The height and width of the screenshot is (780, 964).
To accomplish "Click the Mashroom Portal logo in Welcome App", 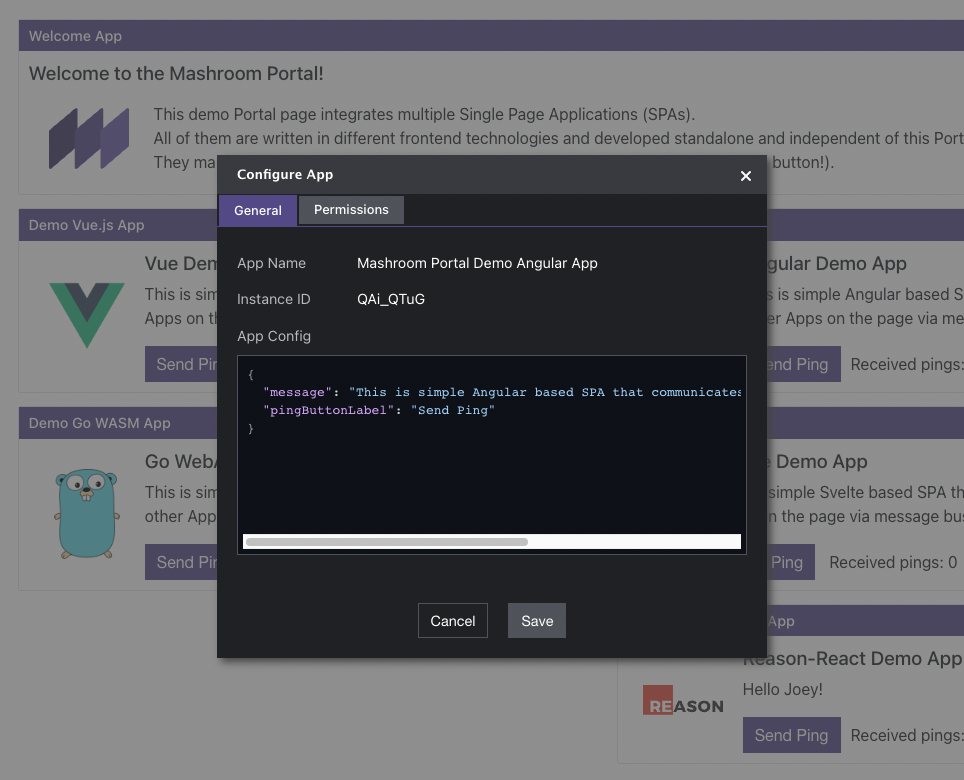I will [x=89, y=138].
